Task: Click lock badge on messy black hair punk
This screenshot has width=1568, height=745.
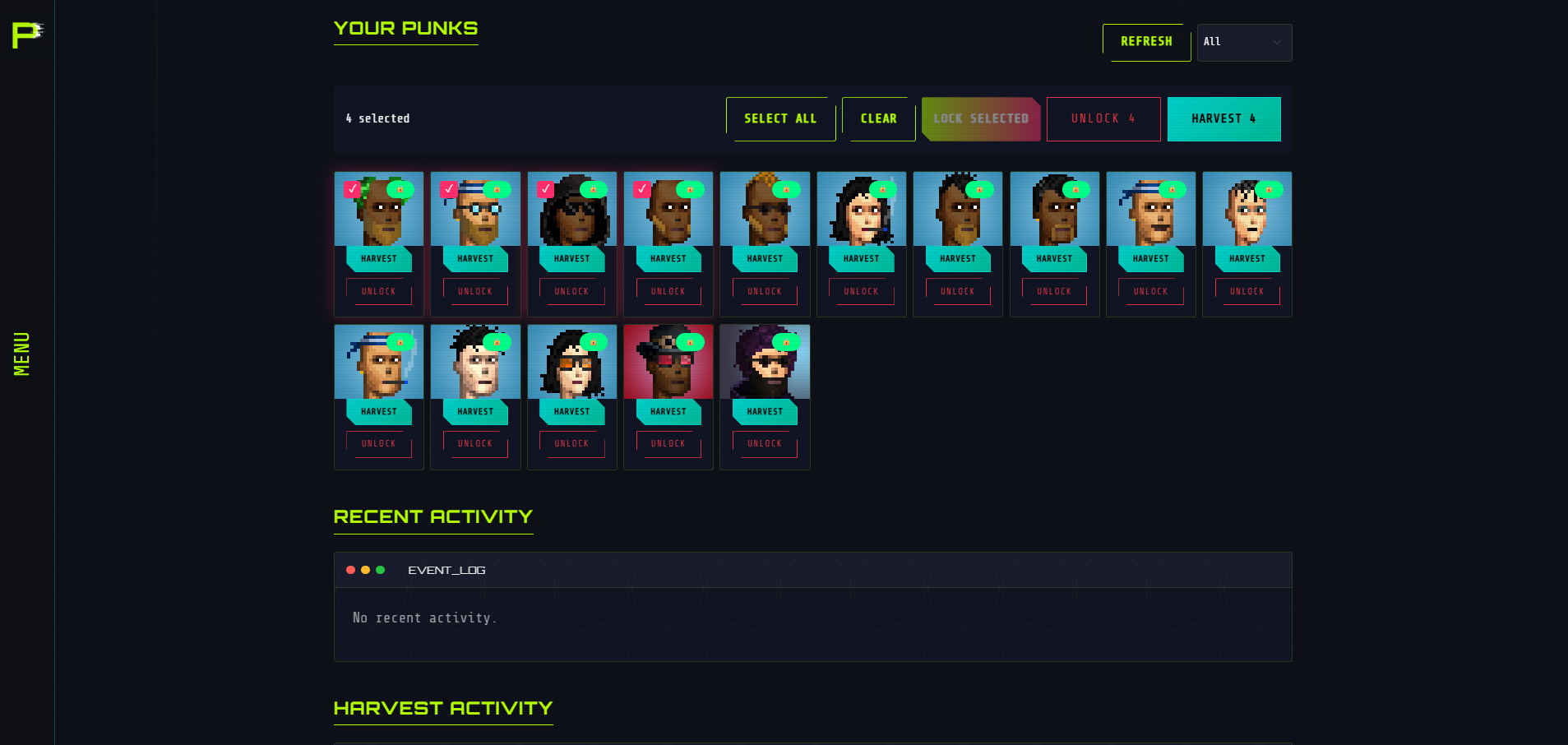Action: pyautogui.click(x=497, y=342)
